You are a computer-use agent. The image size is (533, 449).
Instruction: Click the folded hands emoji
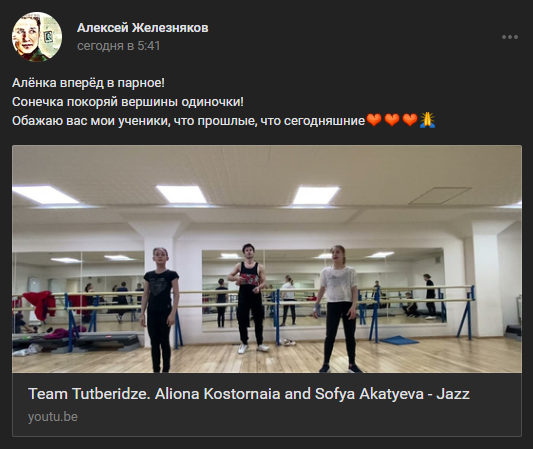[x=427, y=120]
